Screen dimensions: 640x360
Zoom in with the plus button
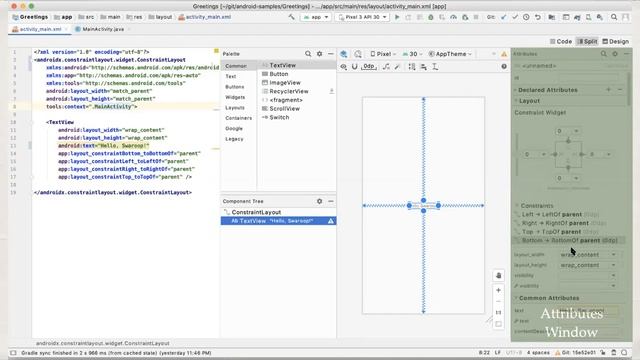pyautogui.click(x=498, y=290)
